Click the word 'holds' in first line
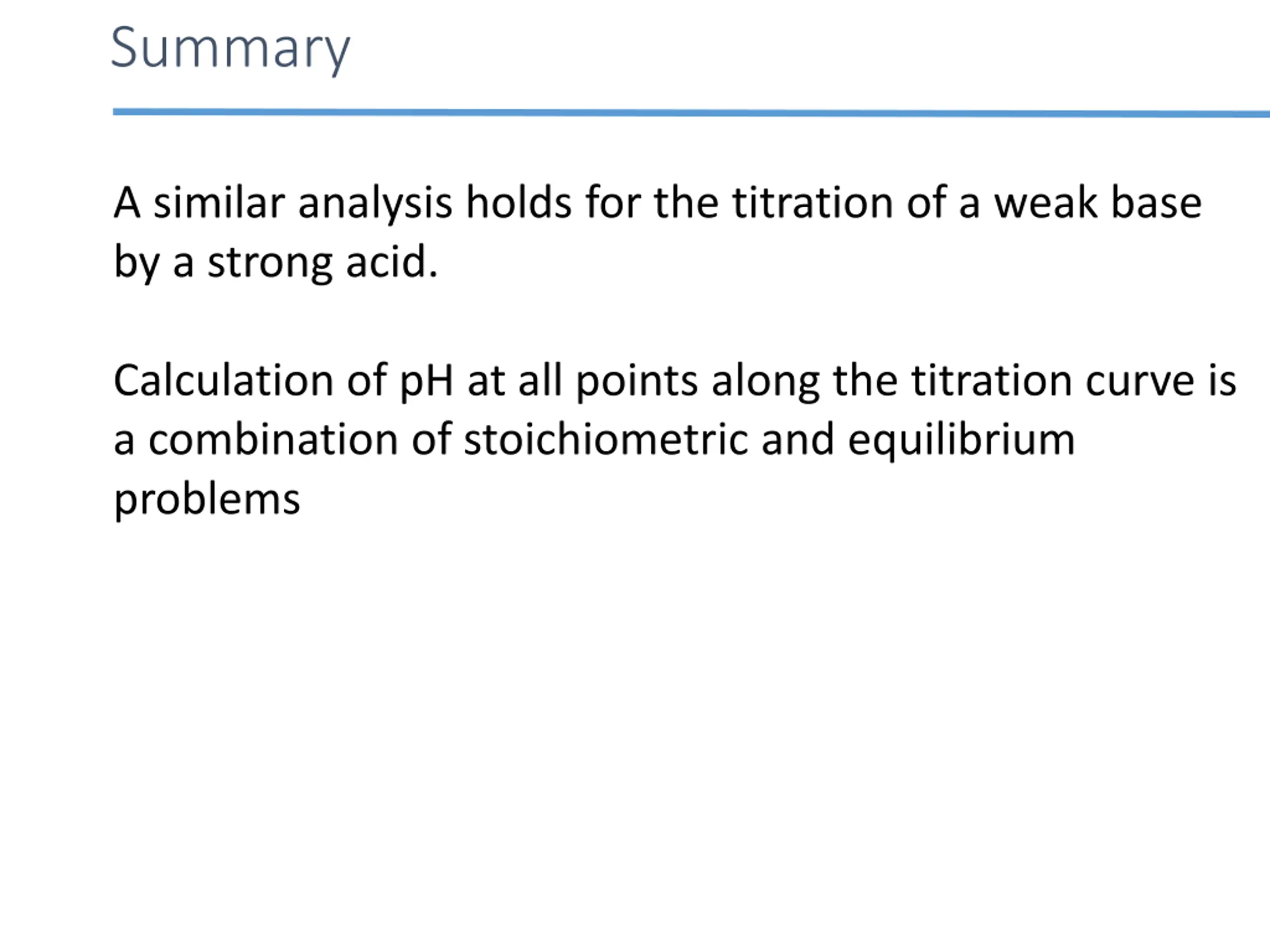 coord(518,203)
